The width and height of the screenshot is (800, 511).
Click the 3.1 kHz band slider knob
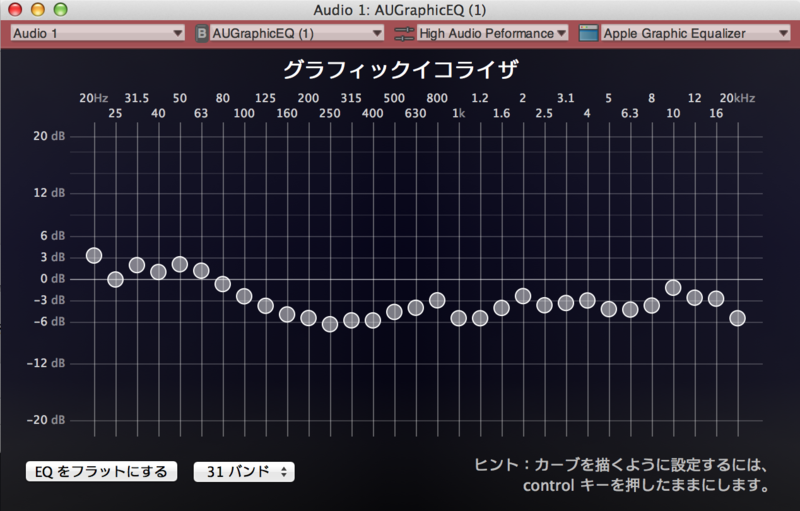tap(565, 303)
